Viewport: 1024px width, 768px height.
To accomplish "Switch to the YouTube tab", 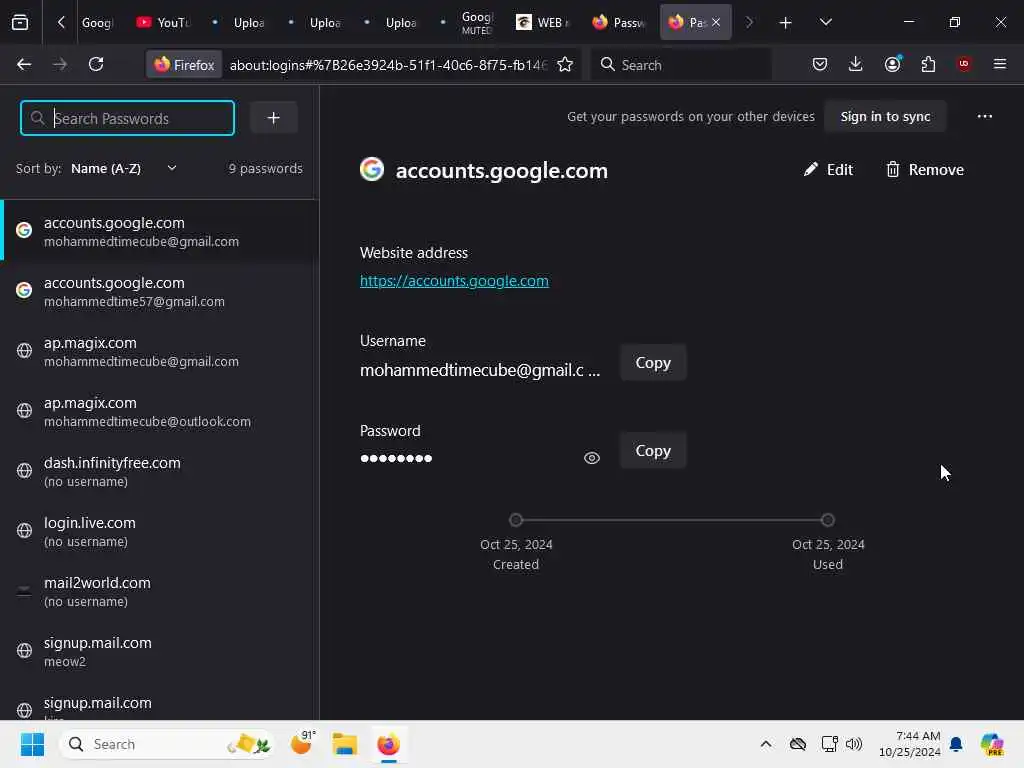I will [162, 22].
